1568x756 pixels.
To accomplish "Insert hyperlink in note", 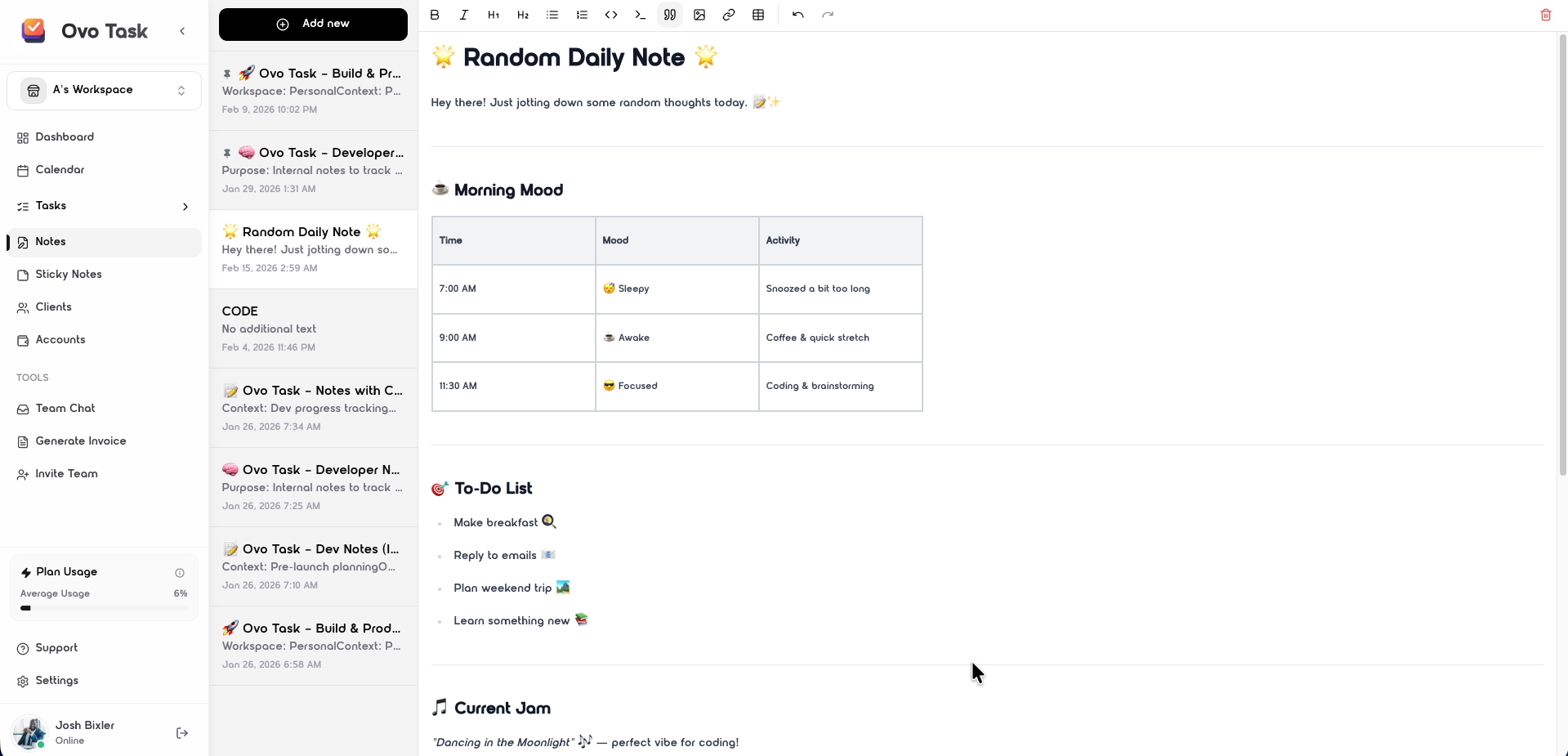I will coord(729,15).
